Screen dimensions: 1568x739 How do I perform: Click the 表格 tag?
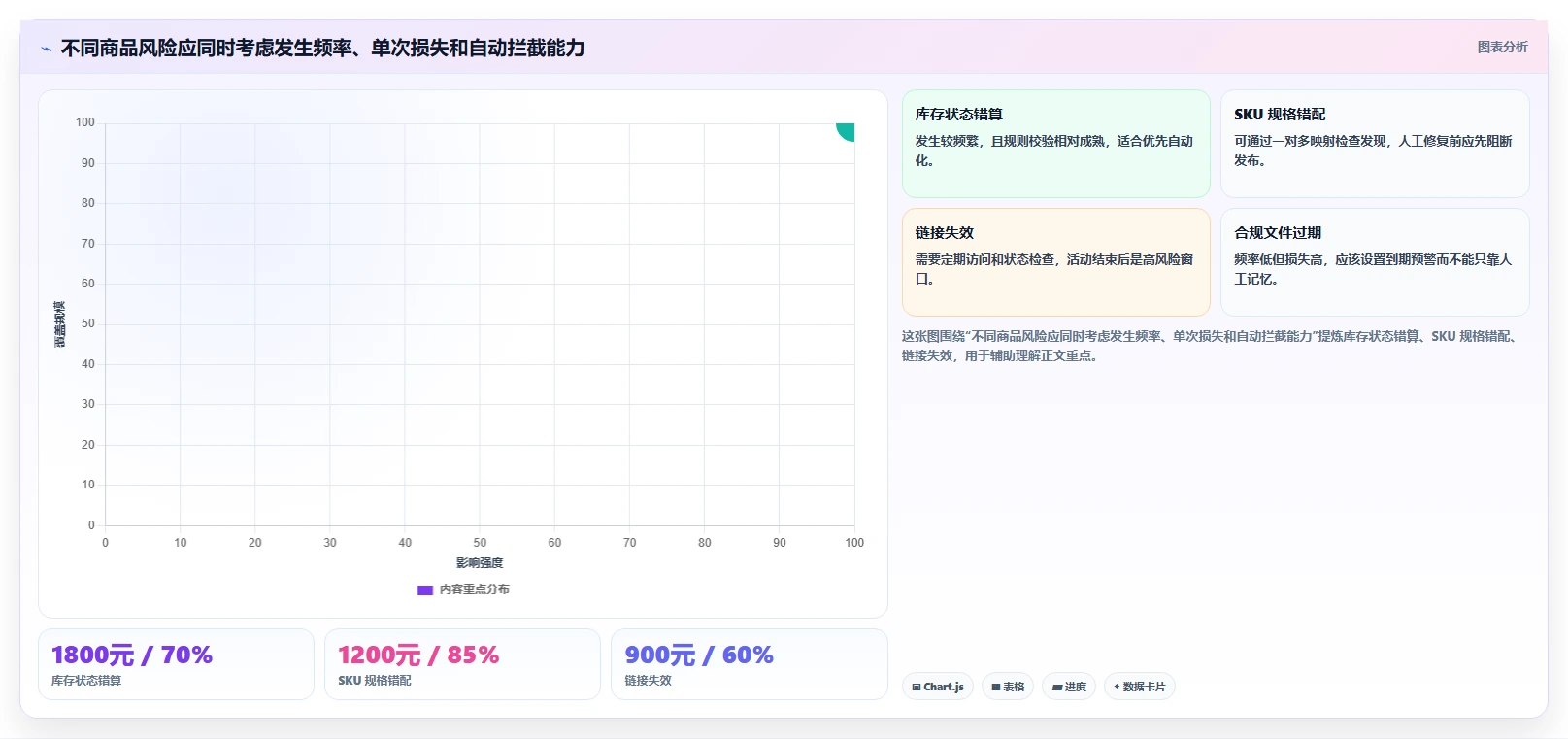pyautogui.click(x=1008, y=687)
